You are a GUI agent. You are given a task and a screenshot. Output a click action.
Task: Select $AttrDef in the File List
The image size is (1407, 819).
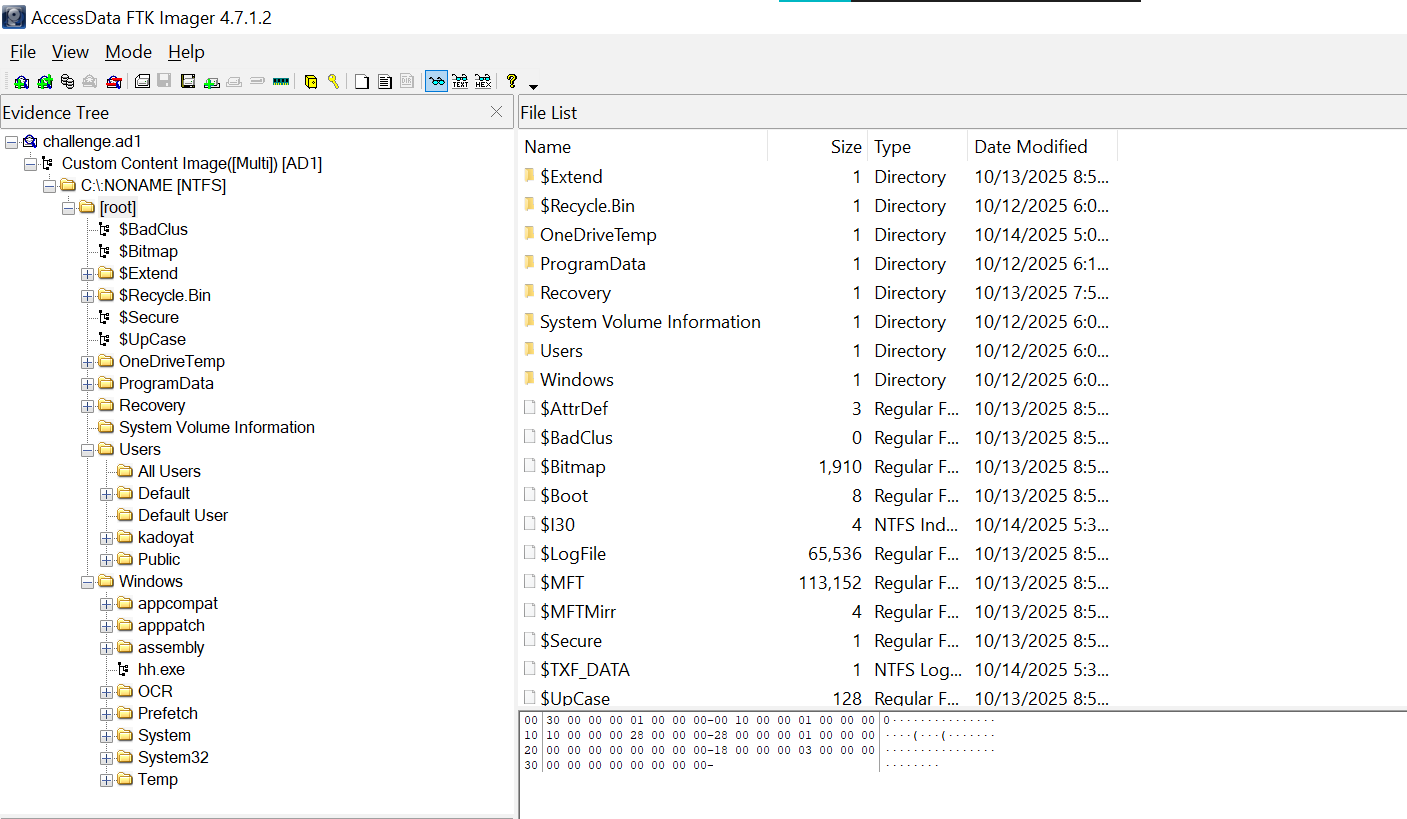[574, 408]
